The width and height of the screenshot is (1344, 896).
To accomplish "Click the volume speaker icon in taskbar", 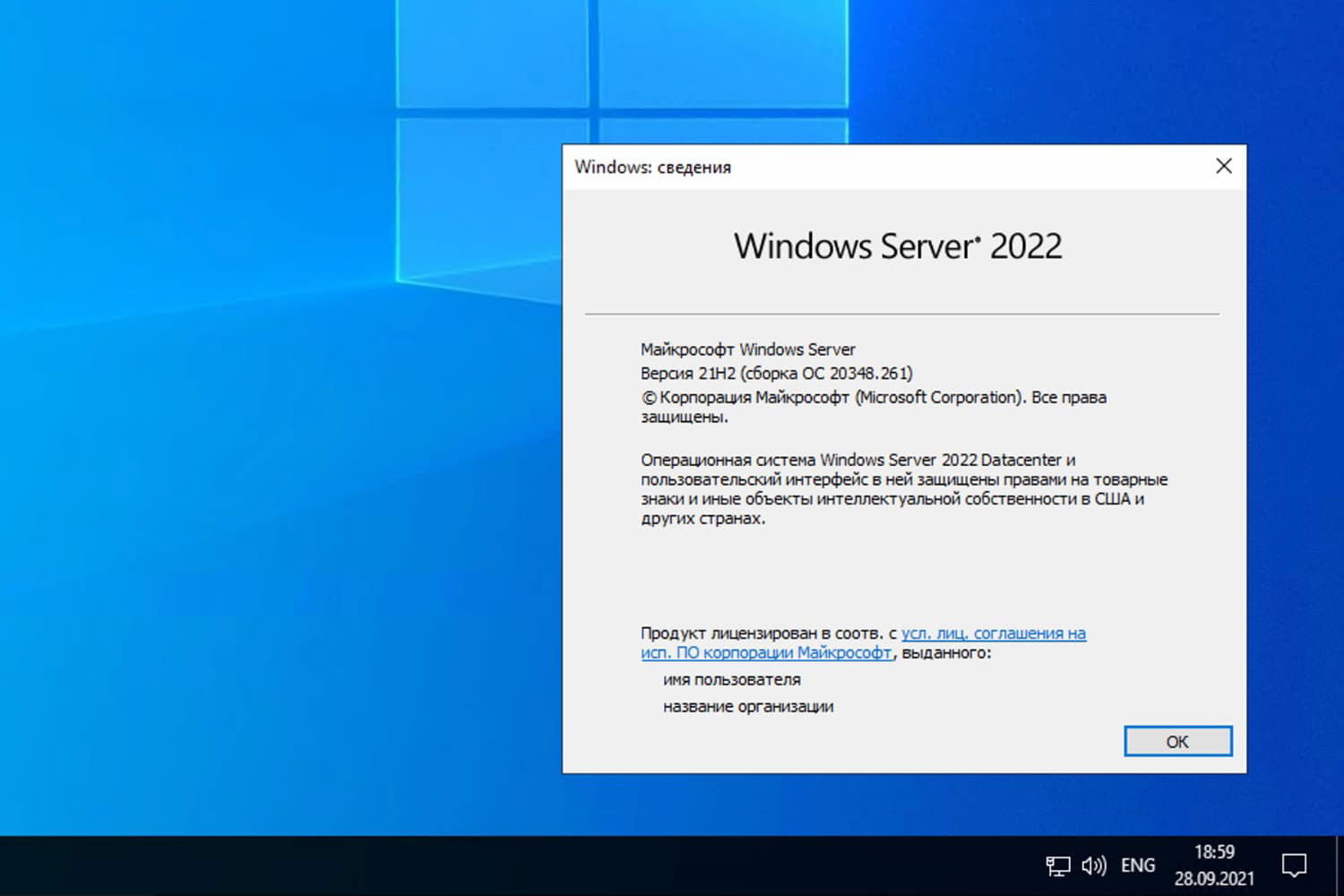I will coord(1095,865).
